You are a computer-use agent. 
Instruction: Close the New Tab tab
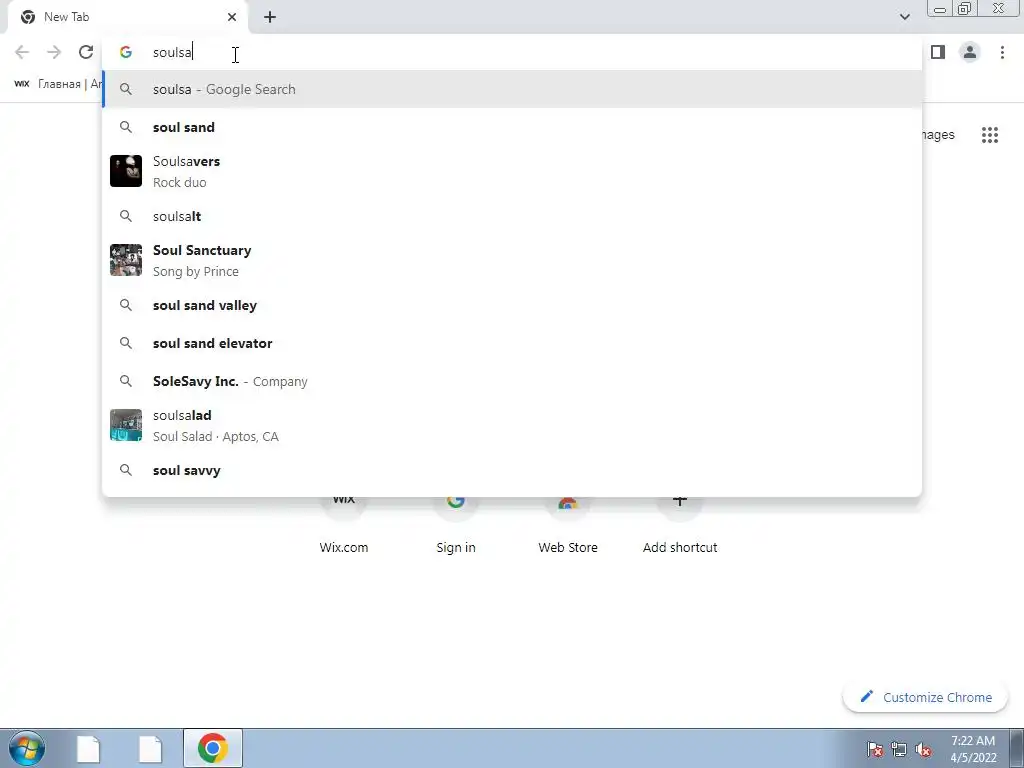232,17
